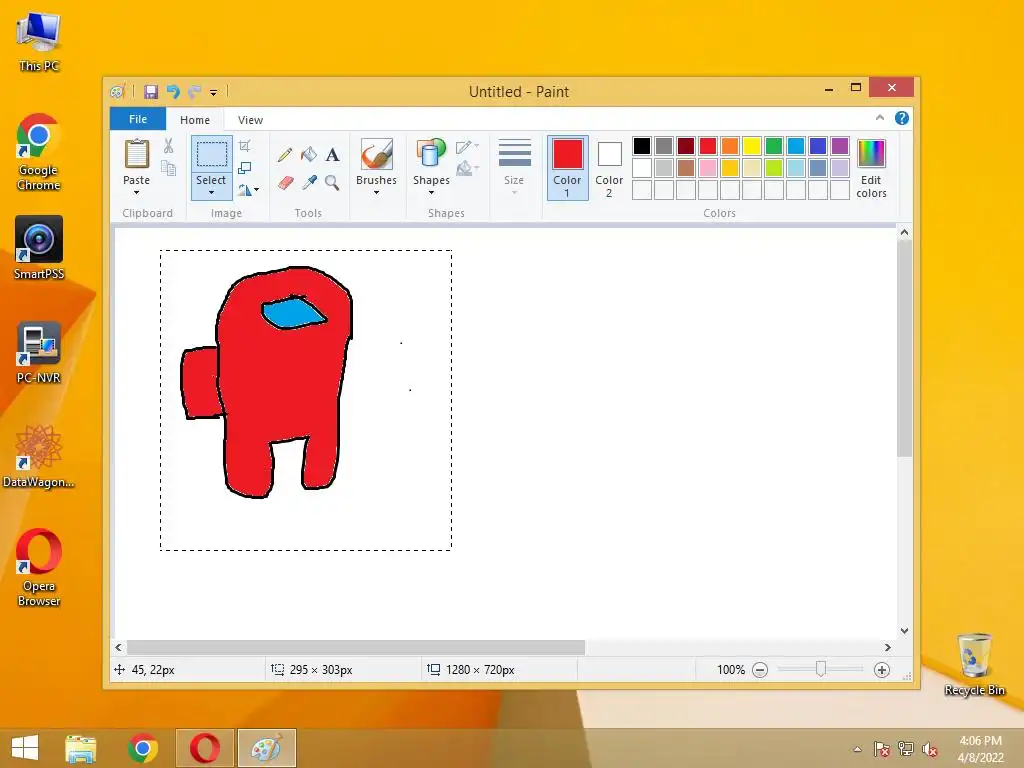This screenshot has width=1024, height=768.
Task: Pick the yellow color swatch
Action: pyautogui.click(x=752, y=146)
